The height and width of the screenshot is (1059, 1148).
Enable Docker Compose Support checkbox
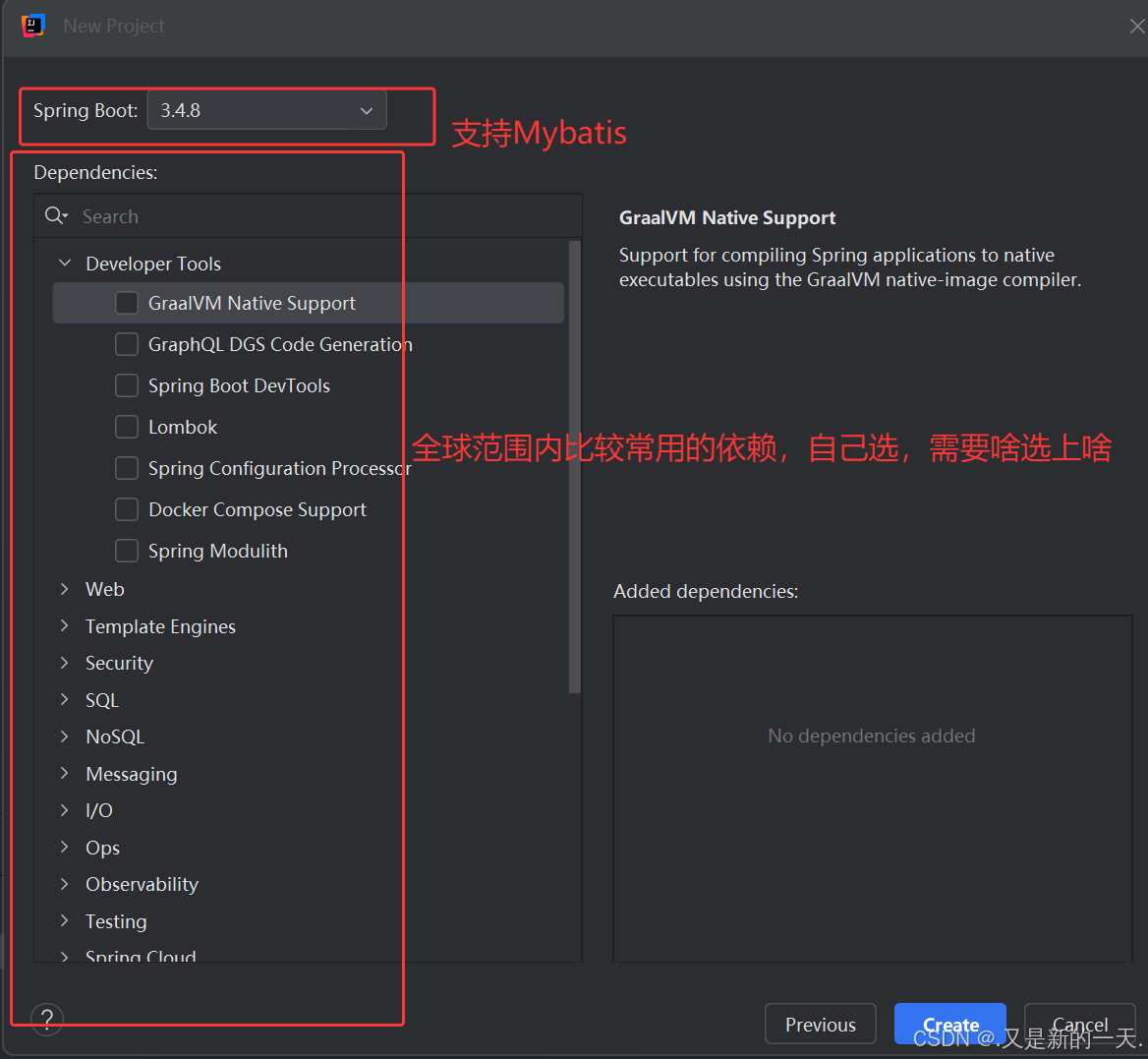click(x=127, y=509)
